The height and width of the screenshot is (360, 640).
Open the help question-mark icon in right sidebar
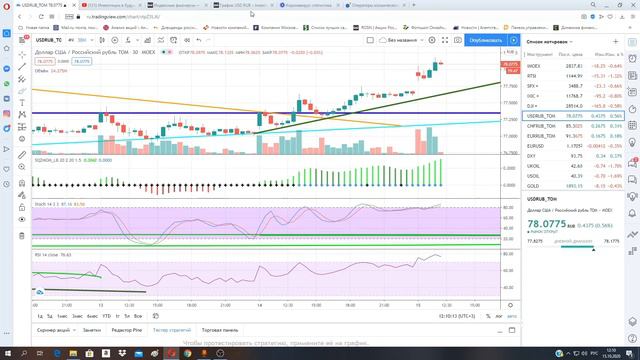click(632, 338)
